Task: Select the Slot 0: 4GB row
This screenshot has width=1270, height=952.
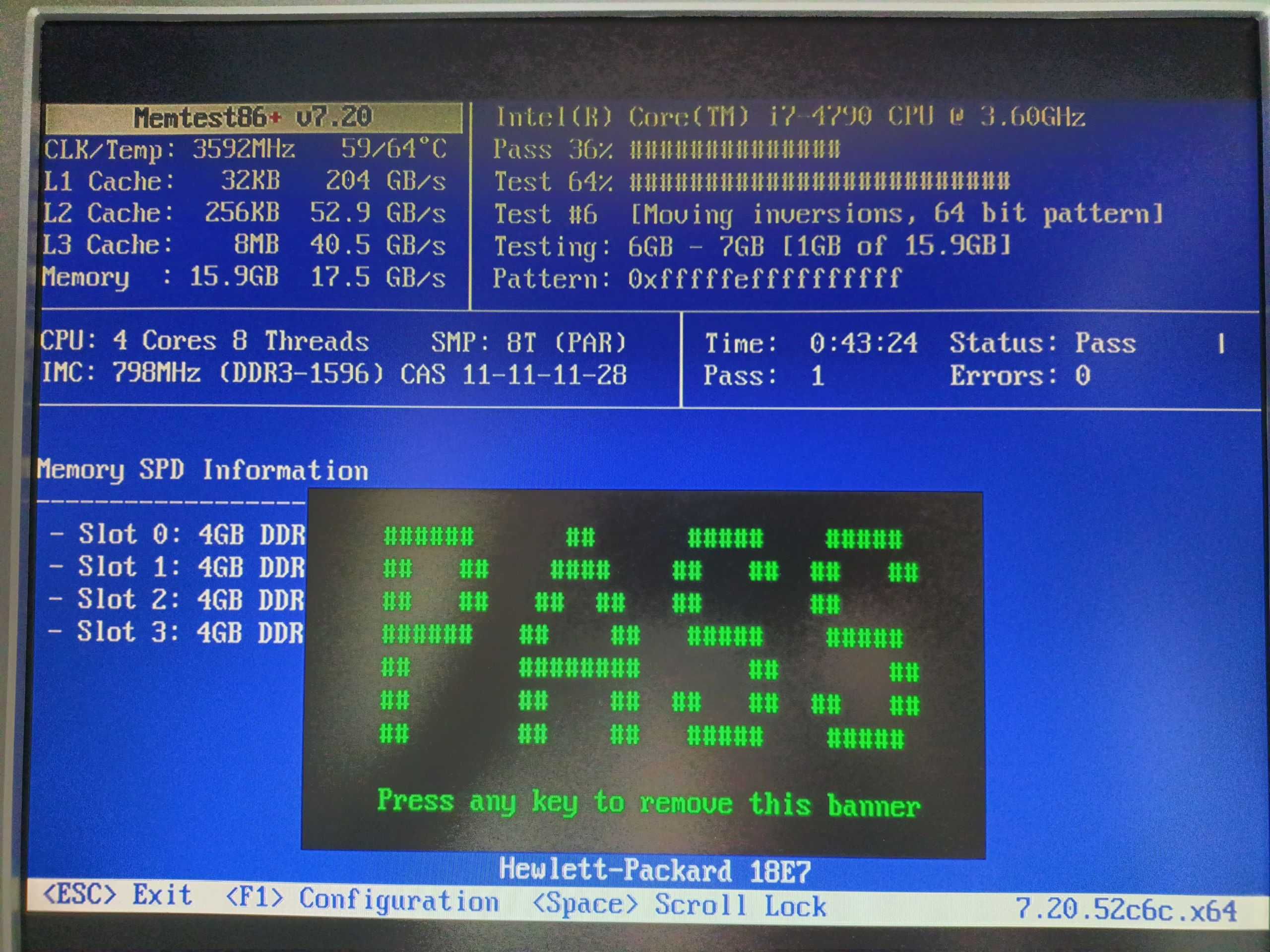Action: click(178, 534)
